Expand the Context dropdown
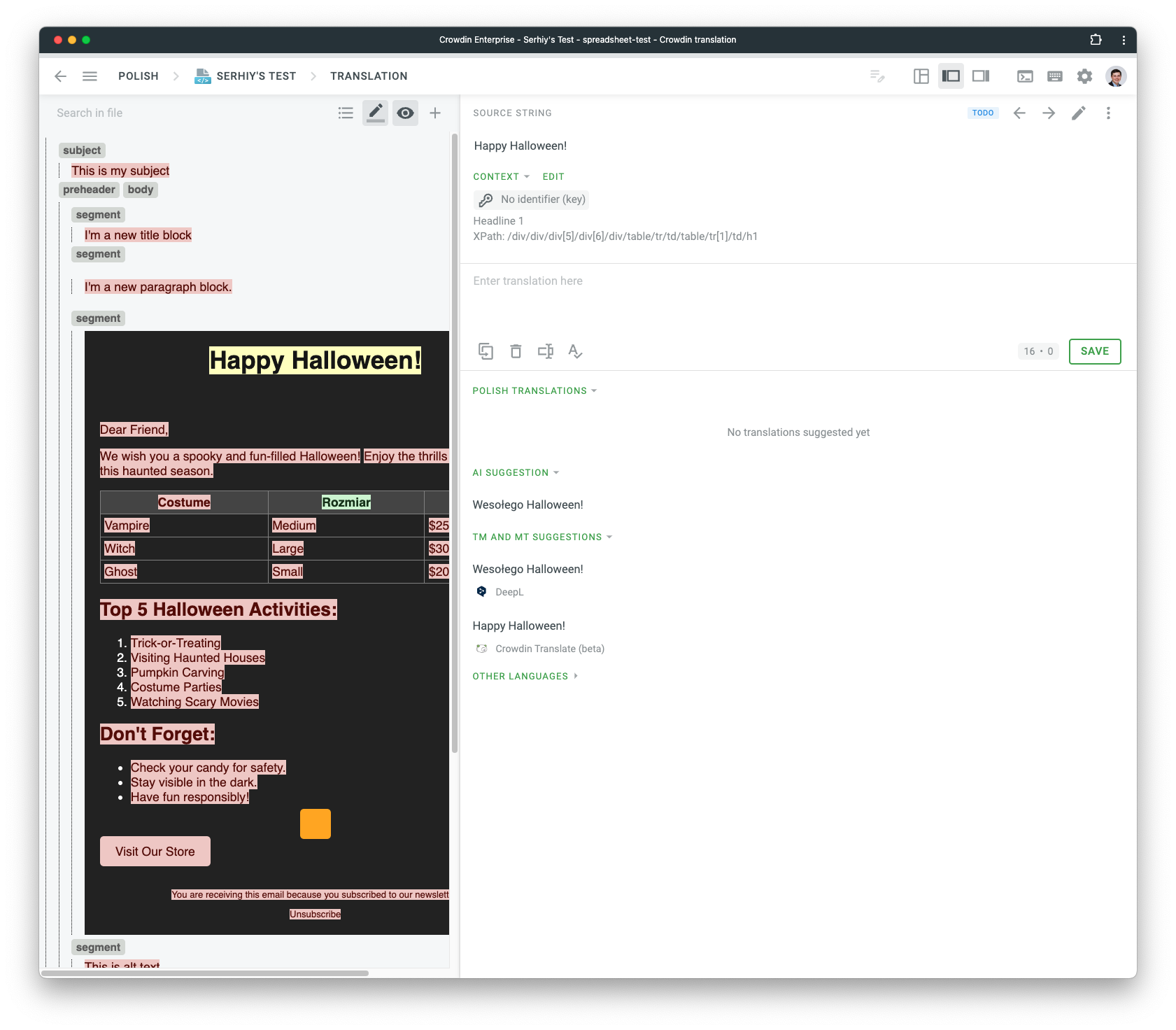 click(502, 177)
